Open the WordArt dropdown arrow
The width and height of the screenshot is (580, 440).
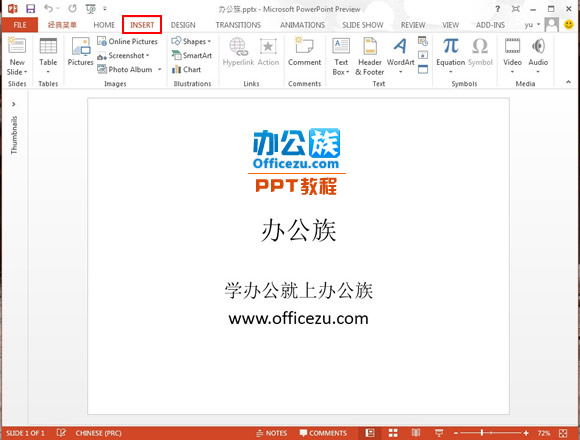click(x=401, y=72)
